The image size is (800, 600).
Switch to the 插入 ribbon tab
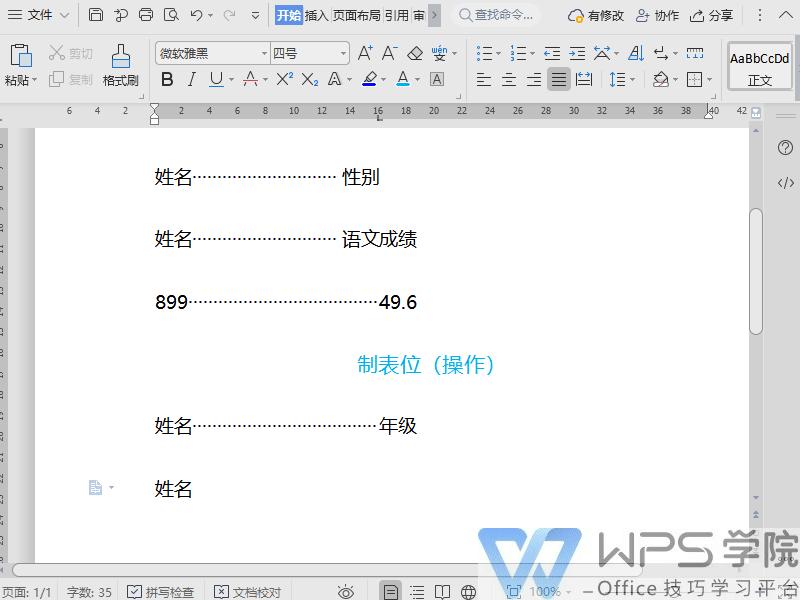click(318, 15)
